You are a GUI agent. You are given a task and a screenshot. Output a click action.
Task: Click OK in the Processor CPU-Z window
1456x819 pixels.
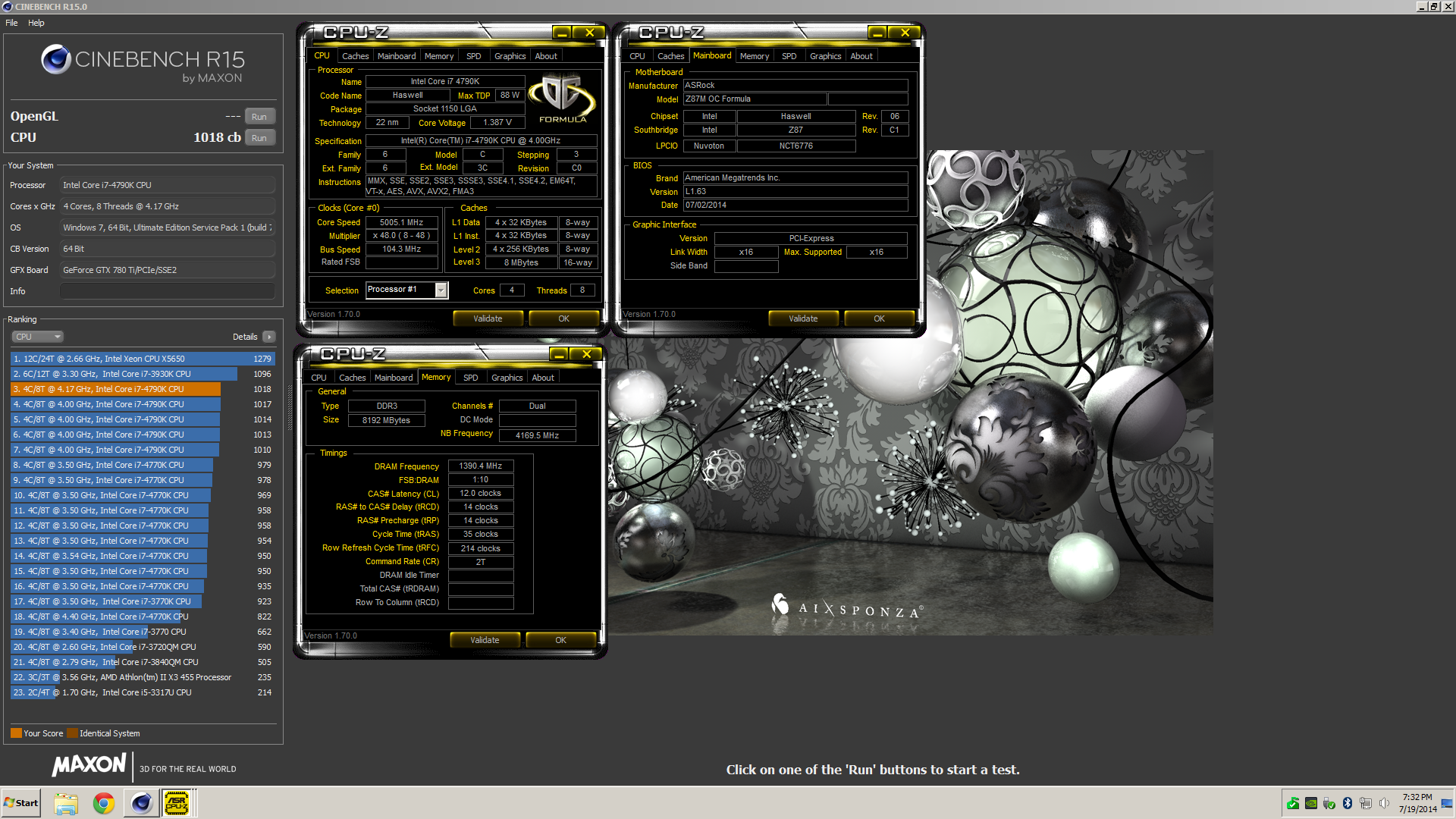point(563,318)
